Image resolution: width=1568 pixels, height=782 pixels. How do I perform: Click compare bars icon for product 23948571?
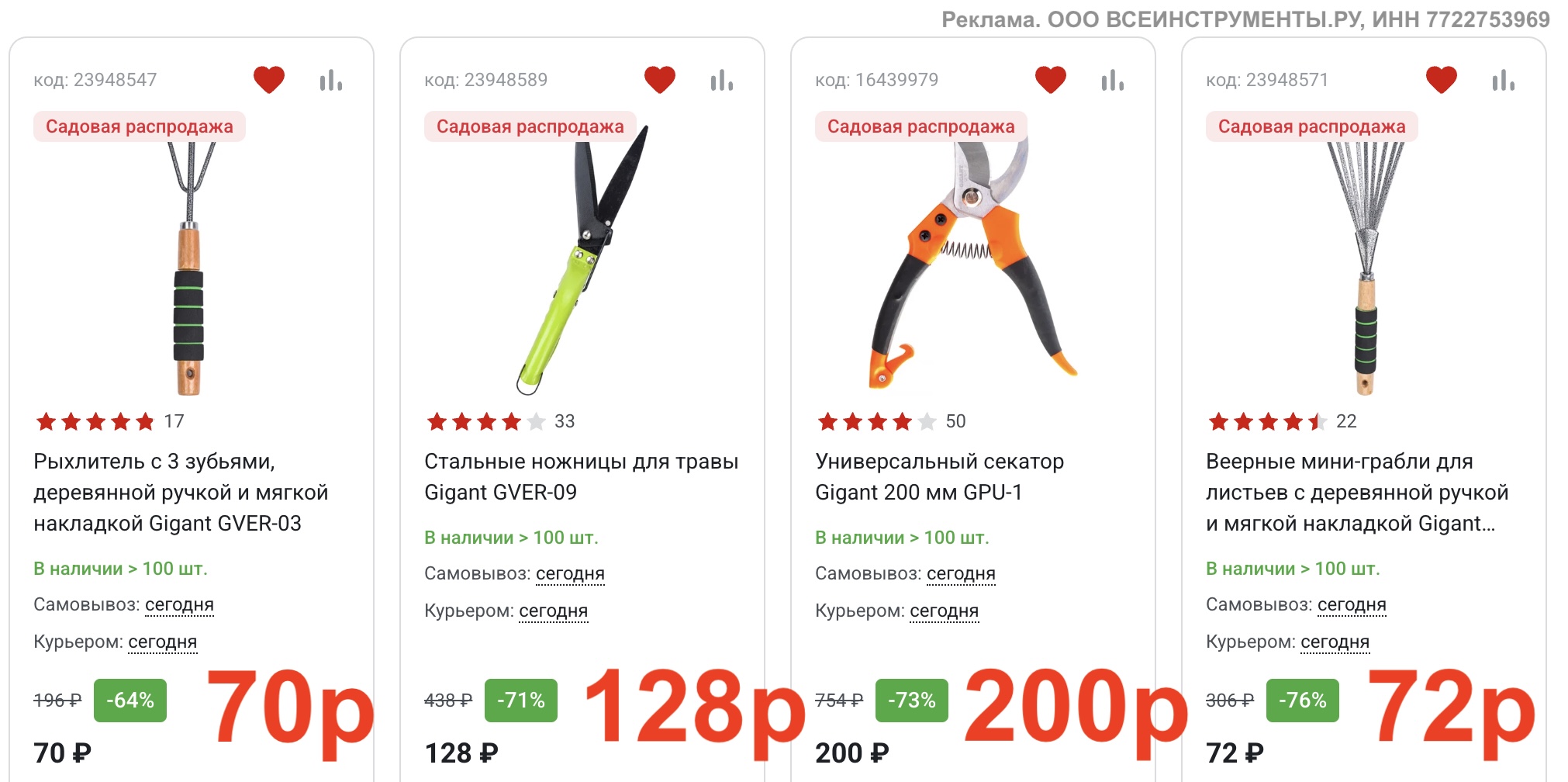(1504, 80)
